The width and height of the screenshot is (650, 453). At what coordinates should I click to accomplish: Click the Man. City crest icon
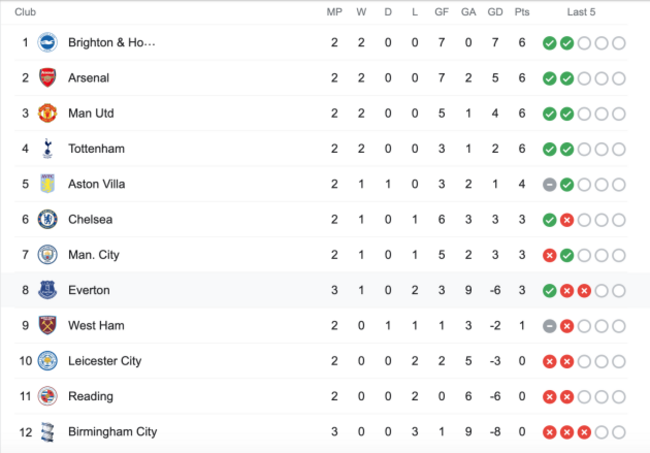[x=47, y=255]
